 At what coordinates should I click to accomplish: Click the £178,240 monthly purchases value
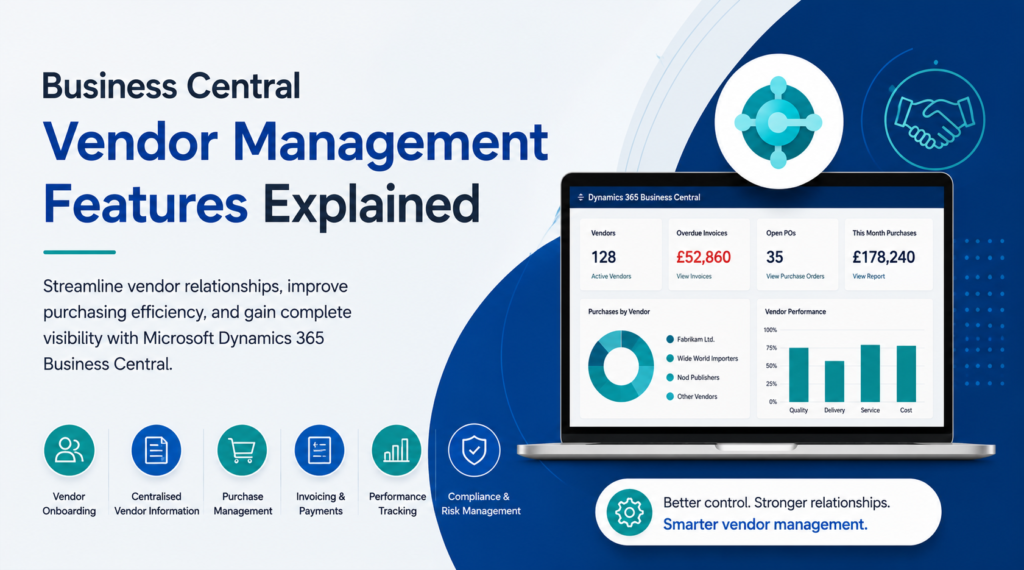point(884,257)
